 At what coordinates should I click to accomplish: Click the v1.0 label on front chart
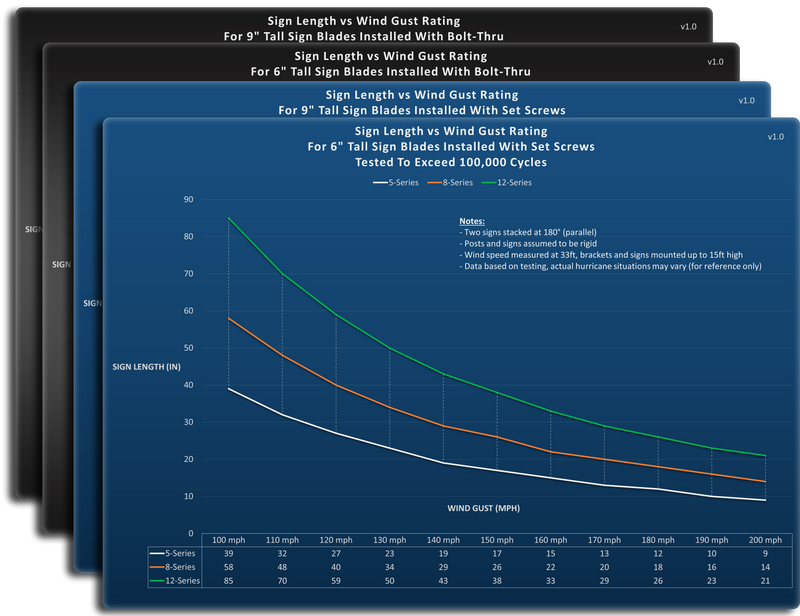click(x=776, y=137)
